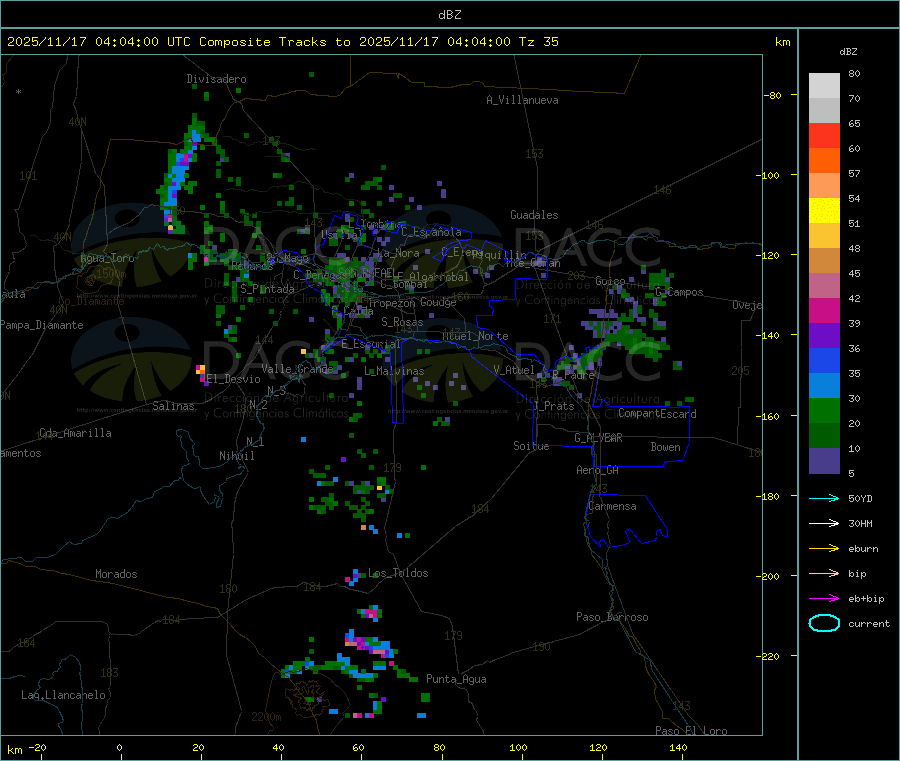Click the Guadales map label
This screenshot has height=761, width=900.
[x=534, y=215]
